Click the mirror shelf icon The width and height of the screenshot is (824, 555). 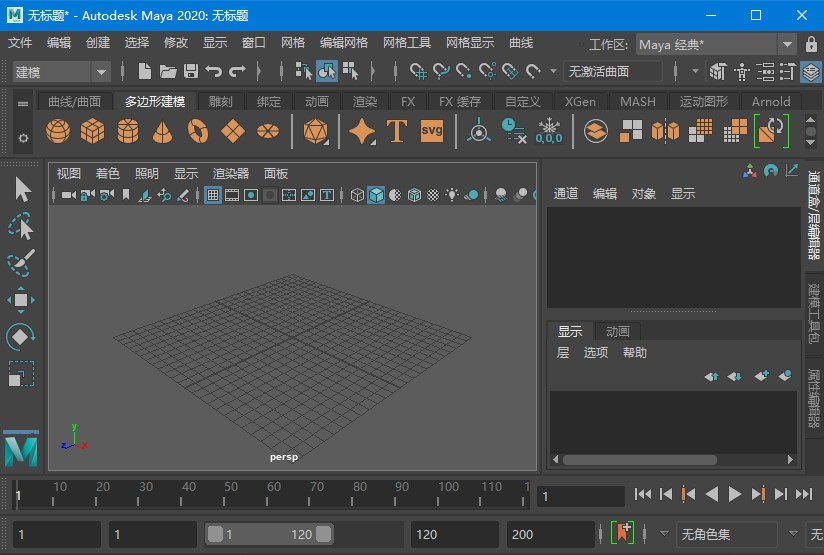(665, 131)
